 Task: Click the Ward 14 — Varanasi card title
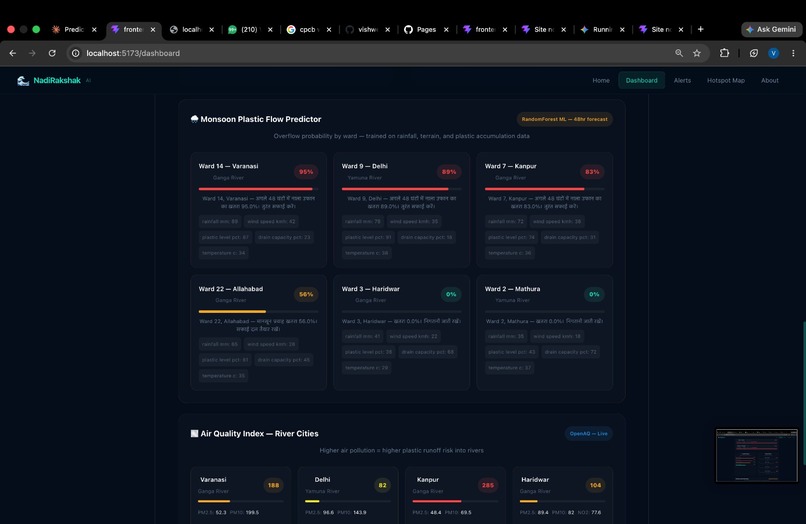tap(228, 166)
